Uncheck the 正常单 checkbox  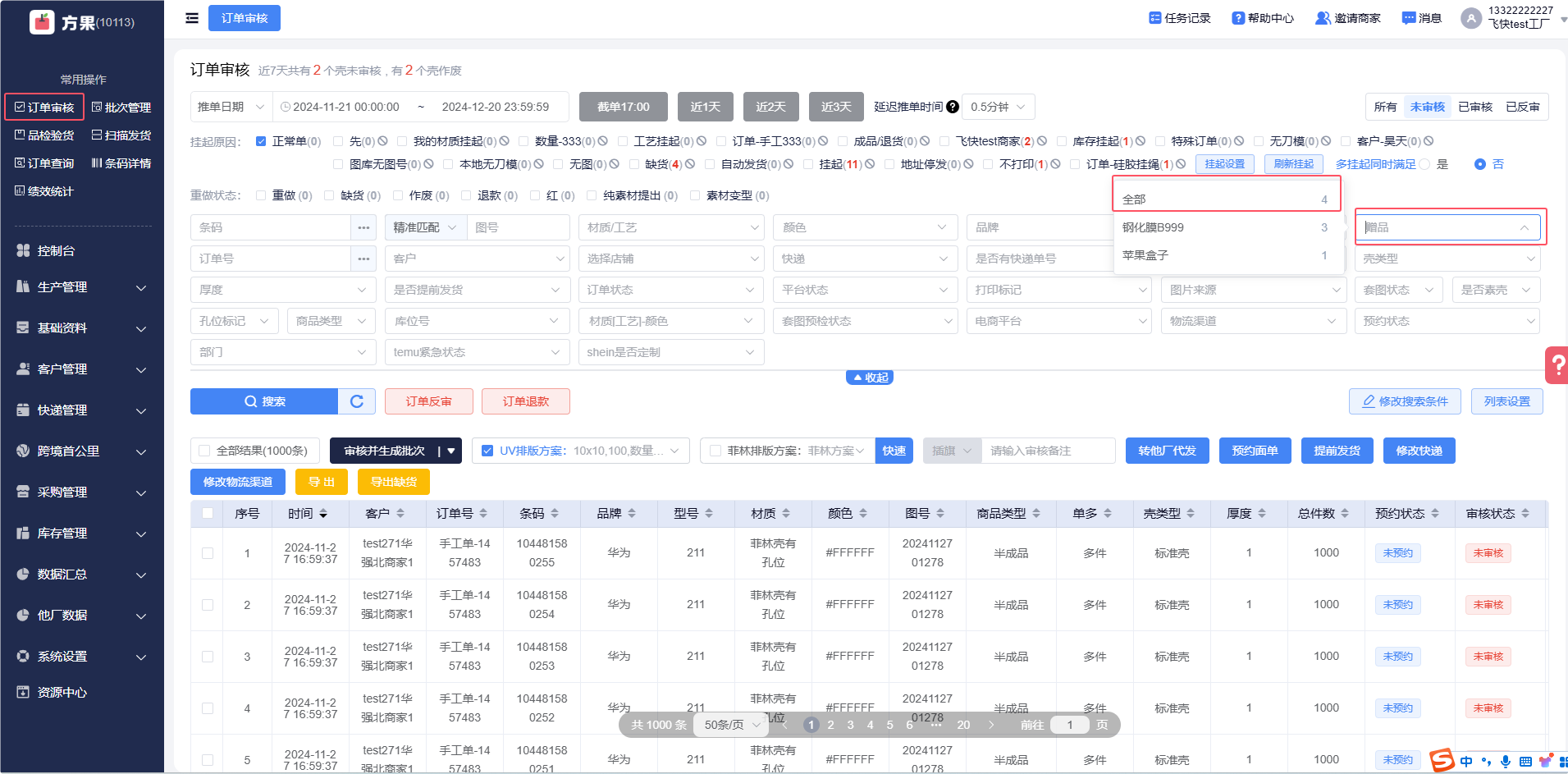coord(261,141)
